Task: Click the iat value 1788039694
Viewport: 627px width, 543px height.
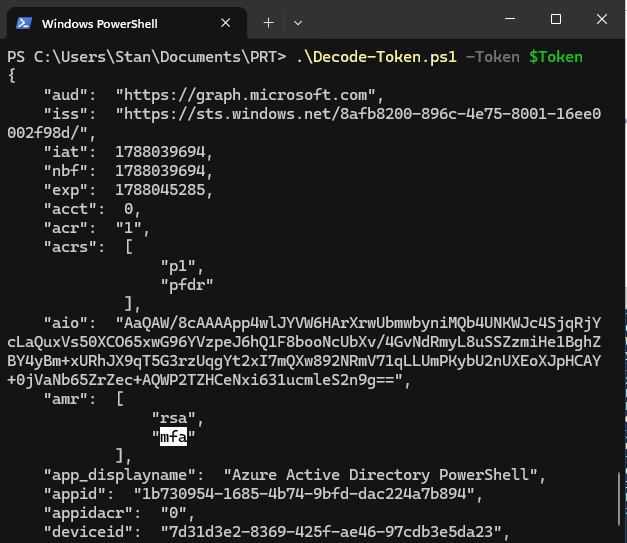Action: [160, 152]
